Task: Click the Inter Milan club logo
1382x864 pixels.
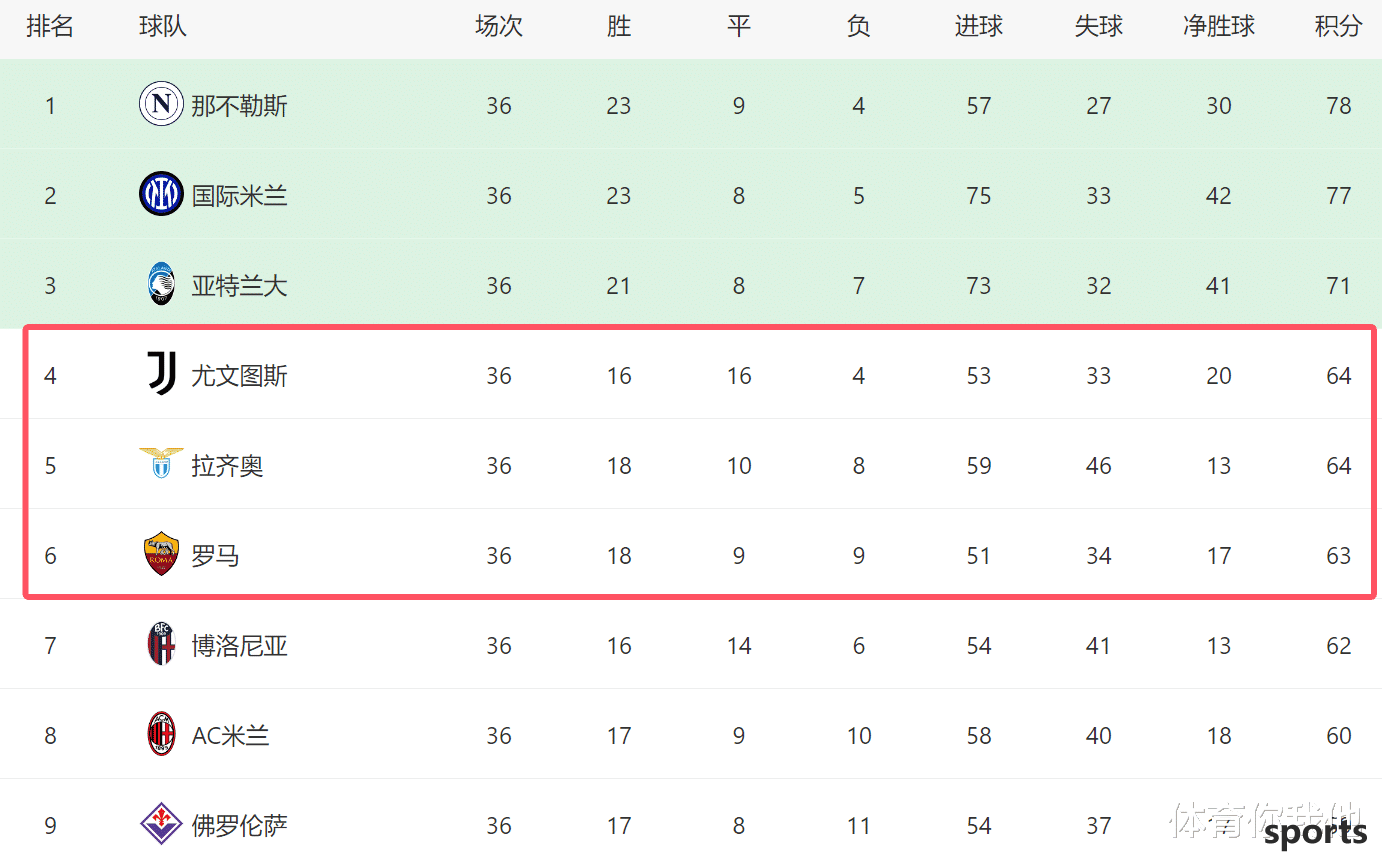Action: coord(161,194)
